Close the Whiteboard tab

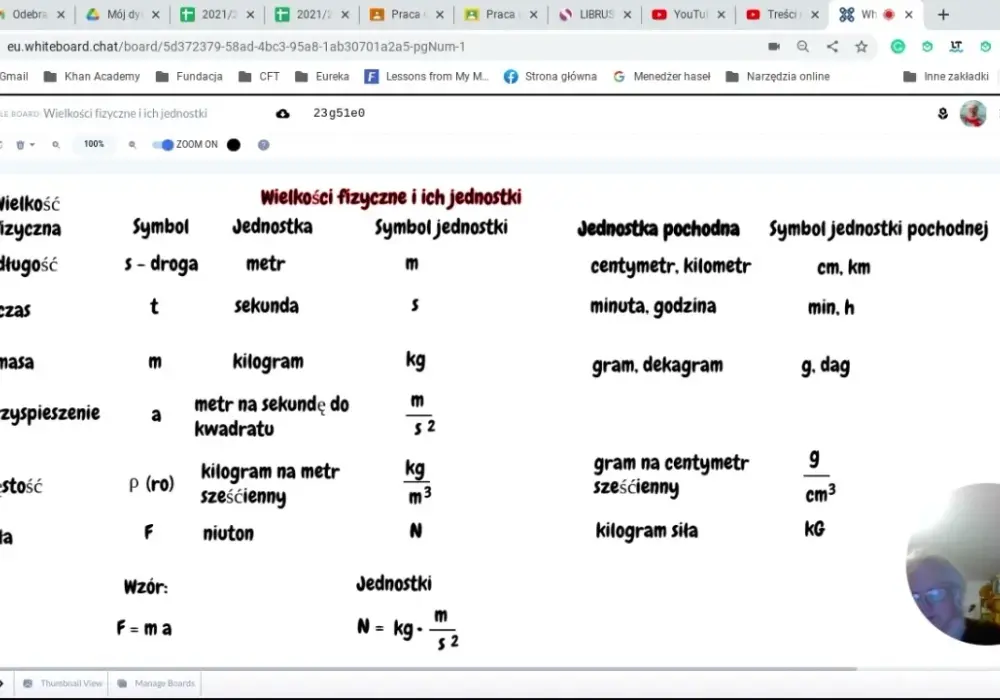coord(909,15)
